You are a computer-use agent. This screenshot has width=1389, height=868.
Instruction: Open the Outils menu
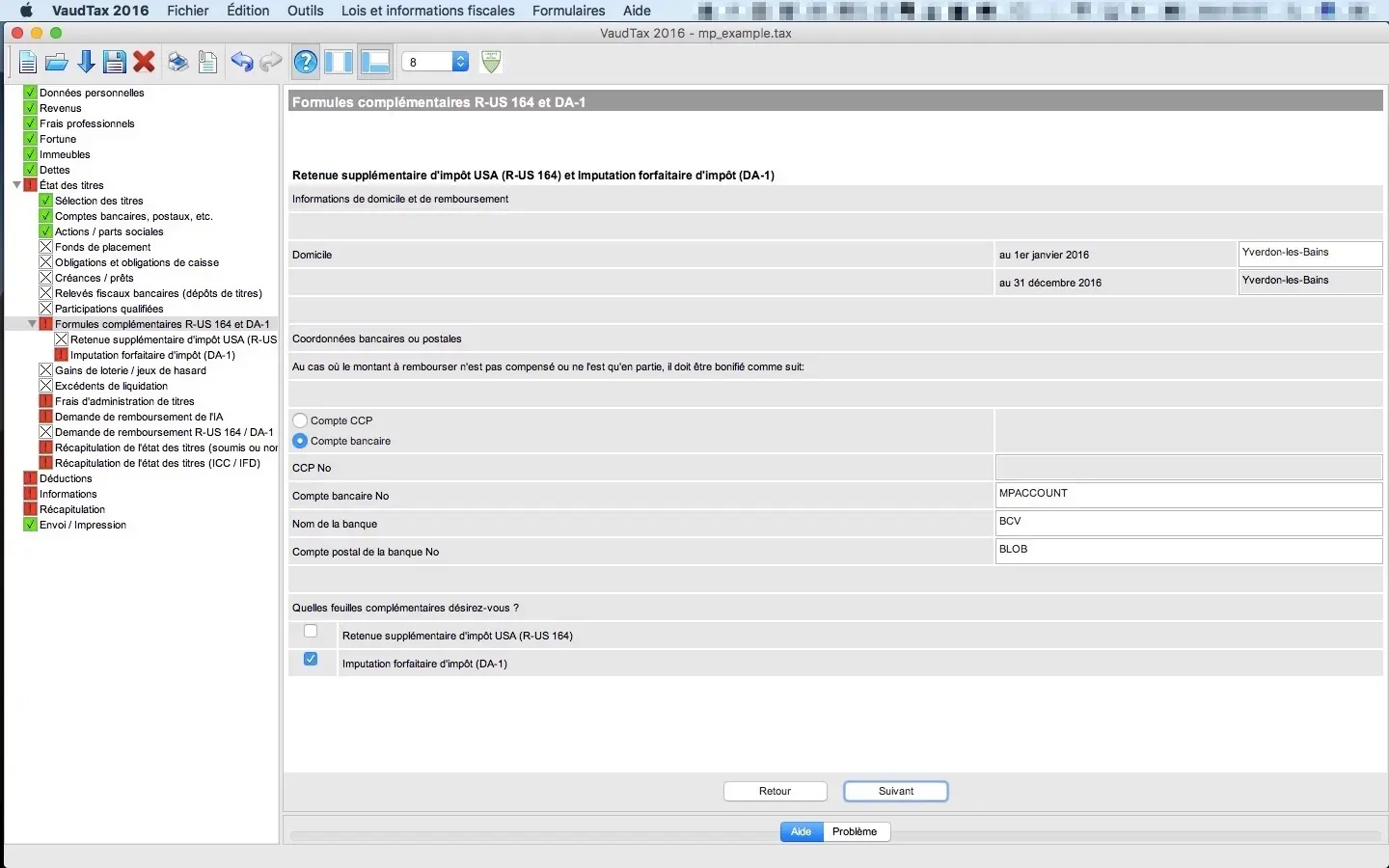(306, 11)
